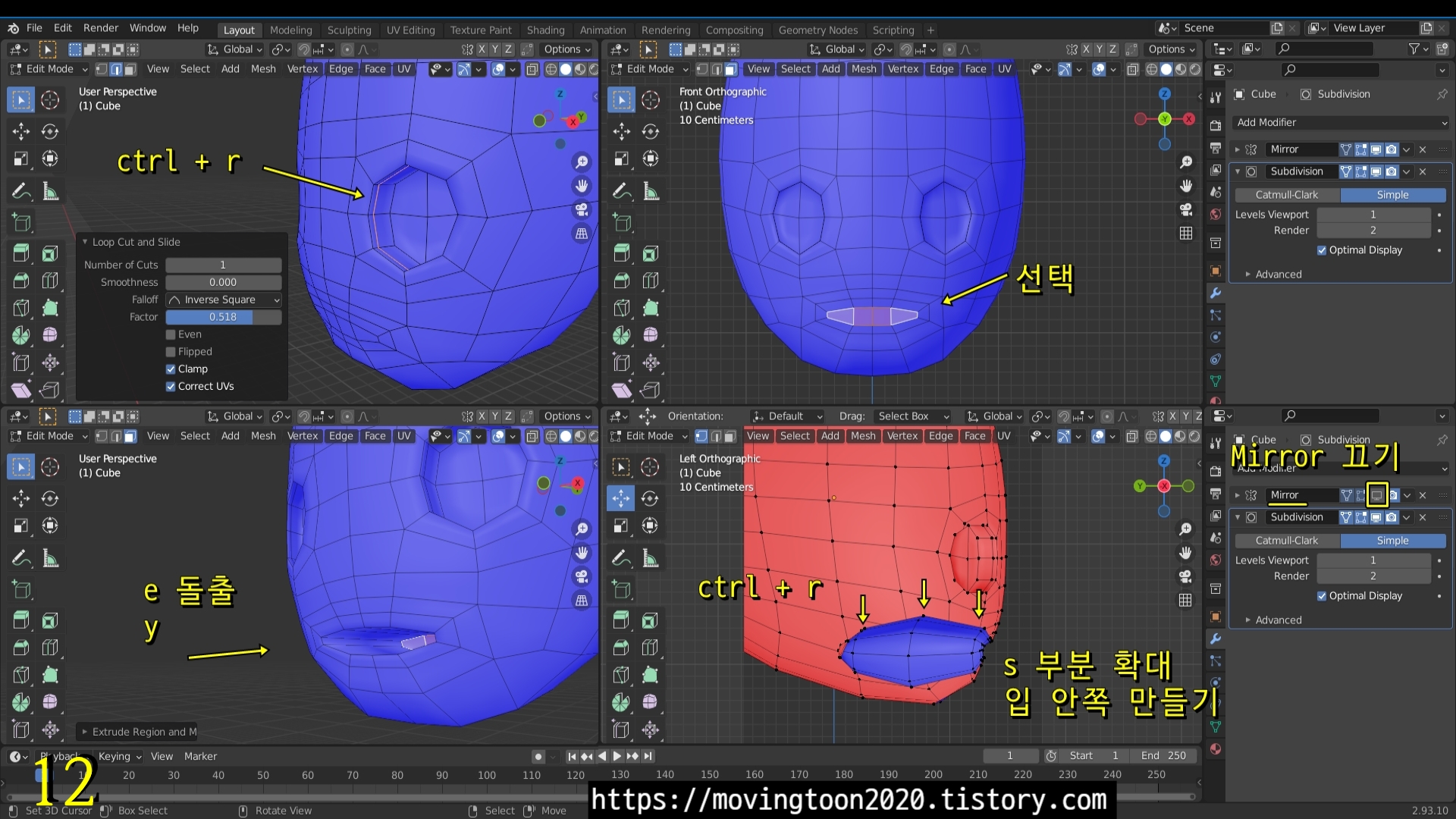This screenshot has height=819, width=1456.
Task: Collapse the Loop Cut and Slide panel
Action: [85, 242]
